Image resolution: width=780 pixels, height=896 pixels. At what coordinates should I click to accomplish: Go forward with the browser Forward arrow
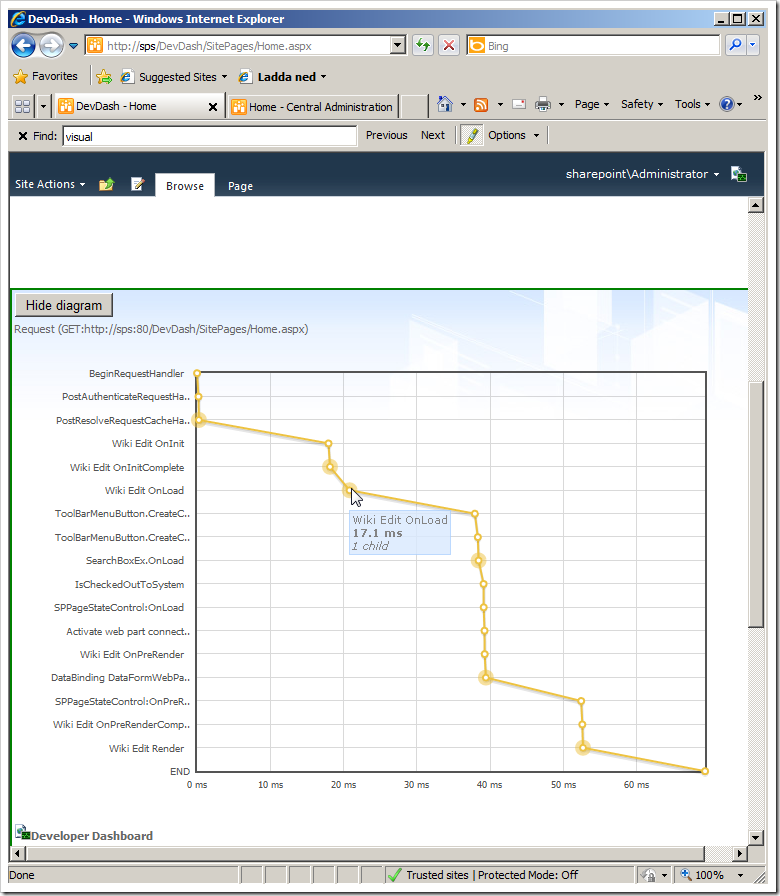point(51,46)
